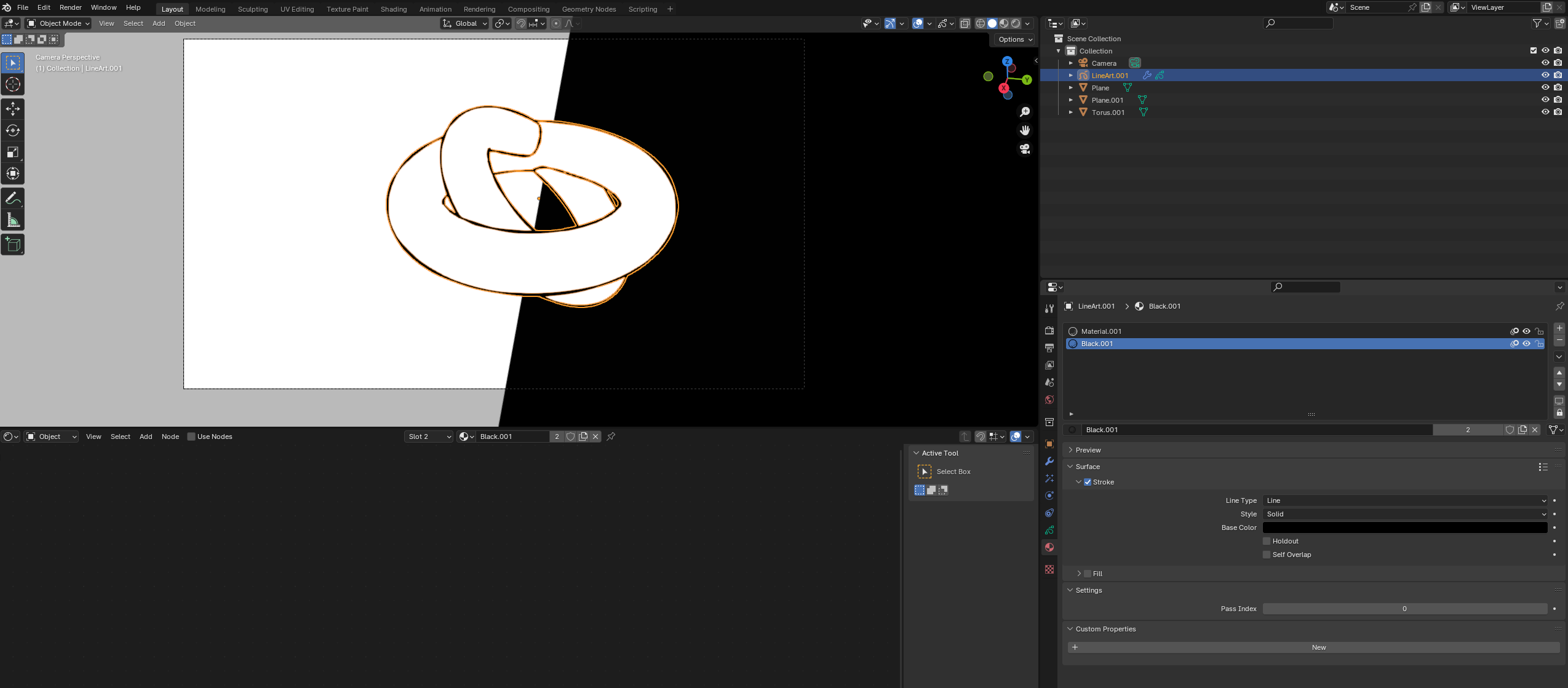The width and height of the screenshot is (1568, 688).
Task: Hide Plane.001 in viewport
Action: point(1545,100)
